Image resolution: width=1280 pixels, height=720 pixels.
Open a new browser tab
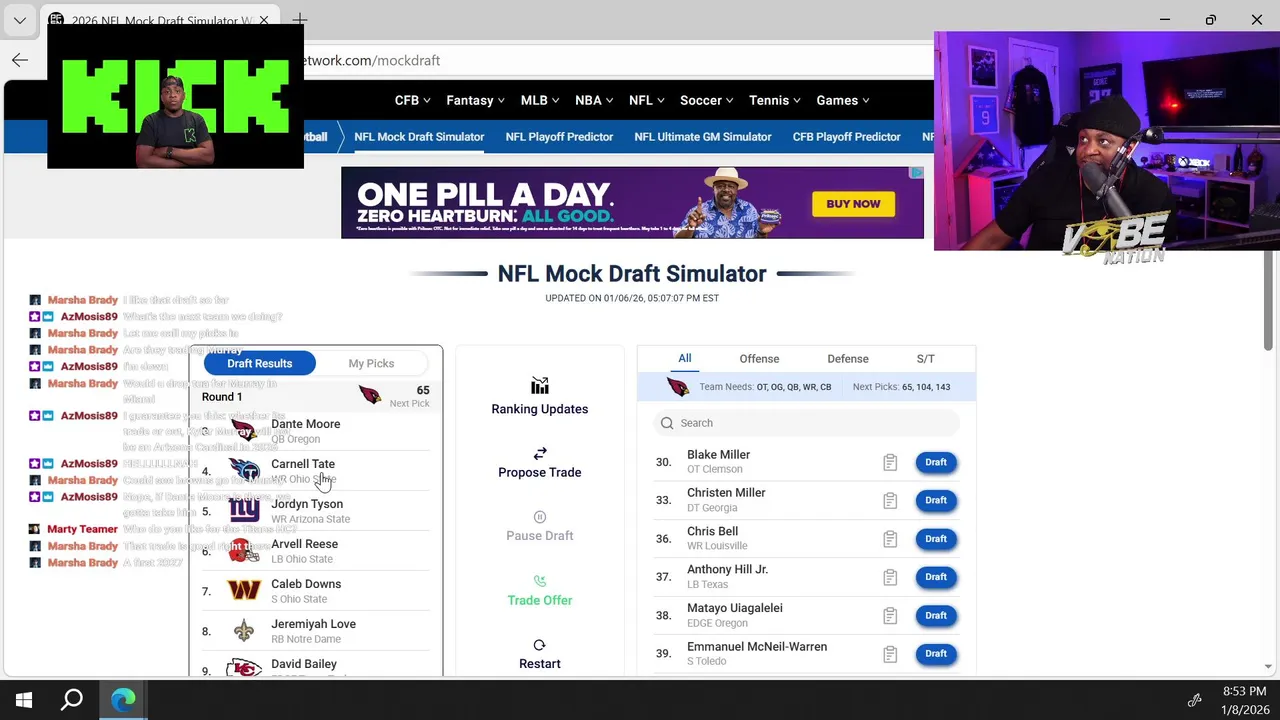(300, 20)
